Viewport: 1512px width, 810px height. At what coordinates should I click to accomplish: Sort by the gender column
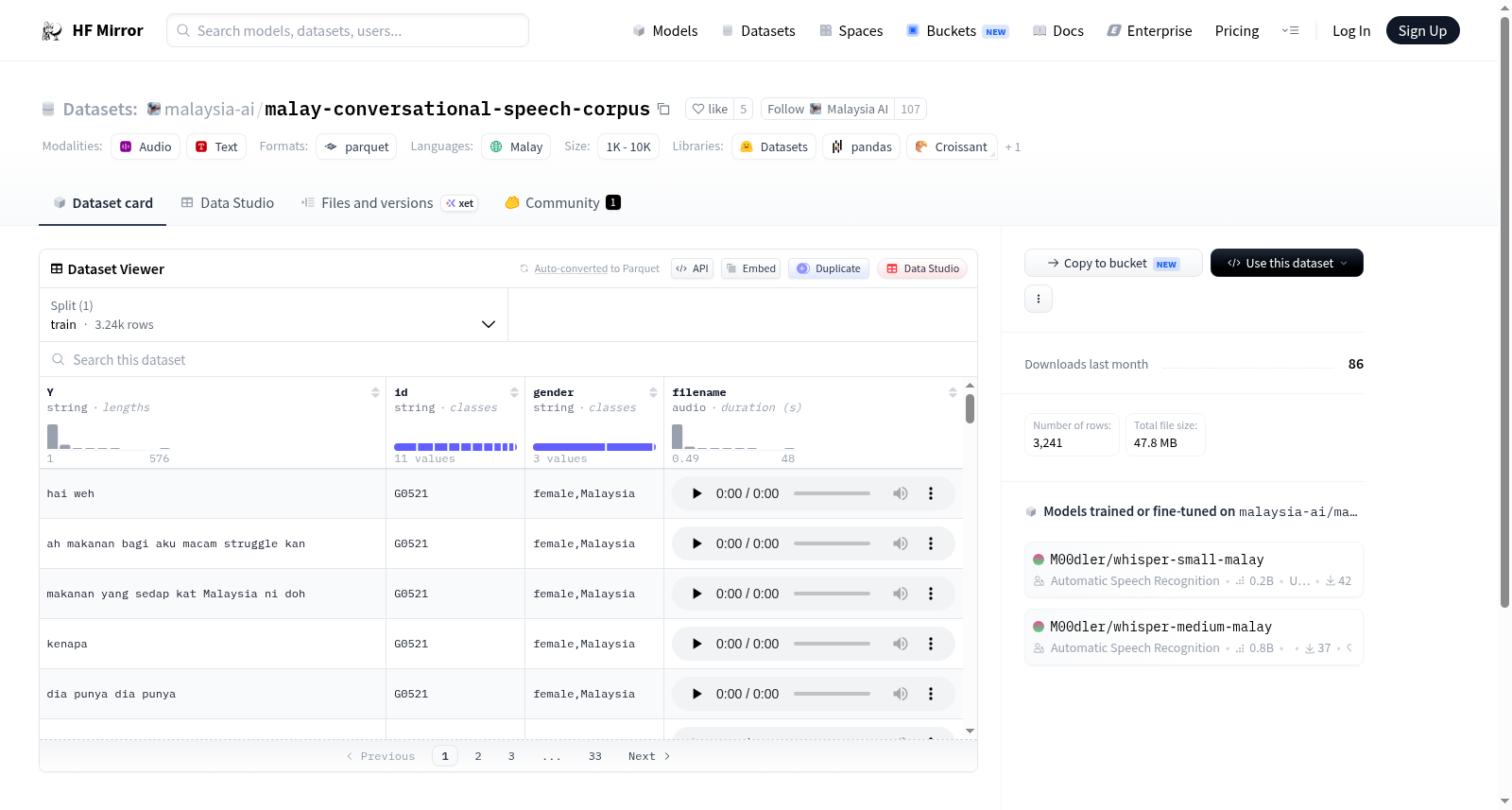tap(653, 392)
